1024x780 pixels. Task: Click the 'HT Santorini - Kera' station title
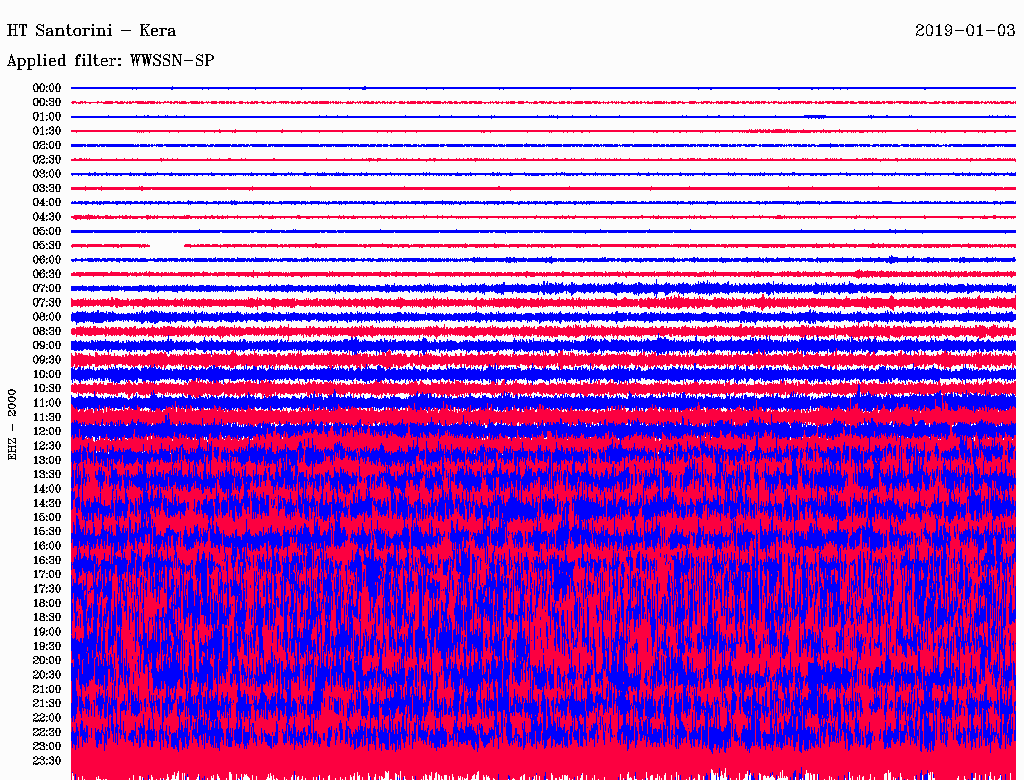[x=91, y=31]
